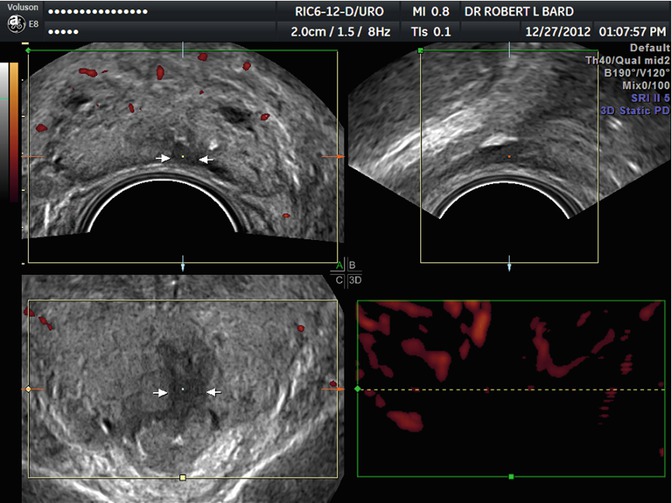
Task: Click the green square below the 3D render box
Action: coord(511,478)
